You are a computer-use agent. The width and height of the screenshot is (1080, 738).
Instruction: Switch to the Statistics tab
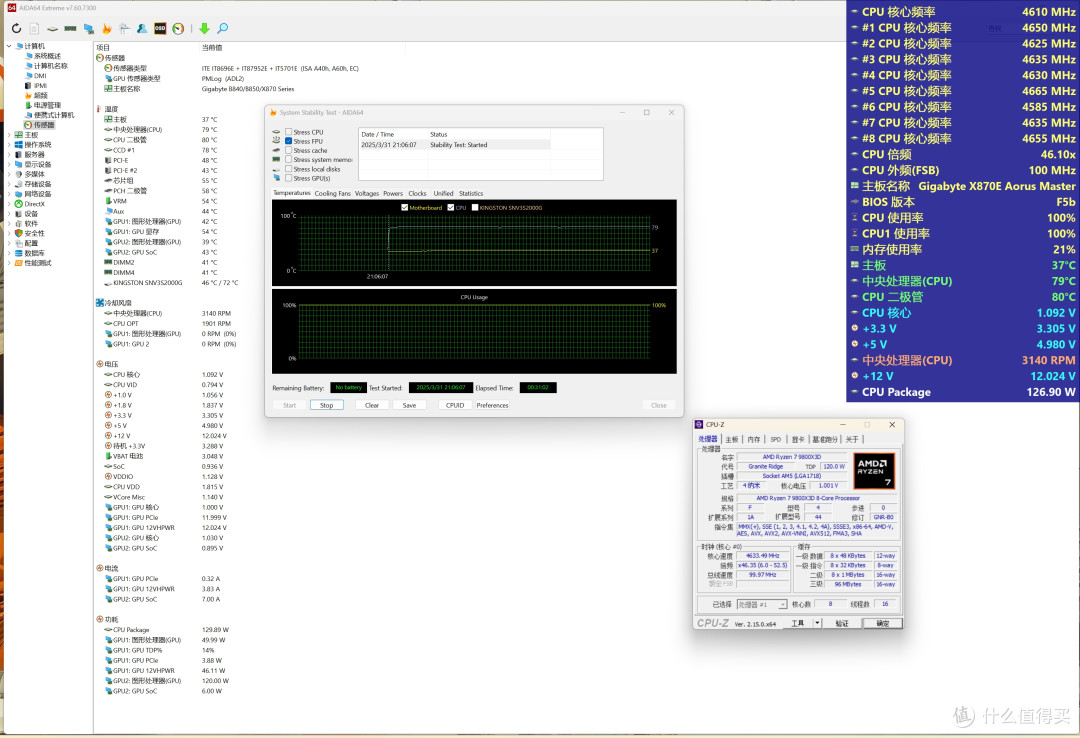click(x=471, y=194)
